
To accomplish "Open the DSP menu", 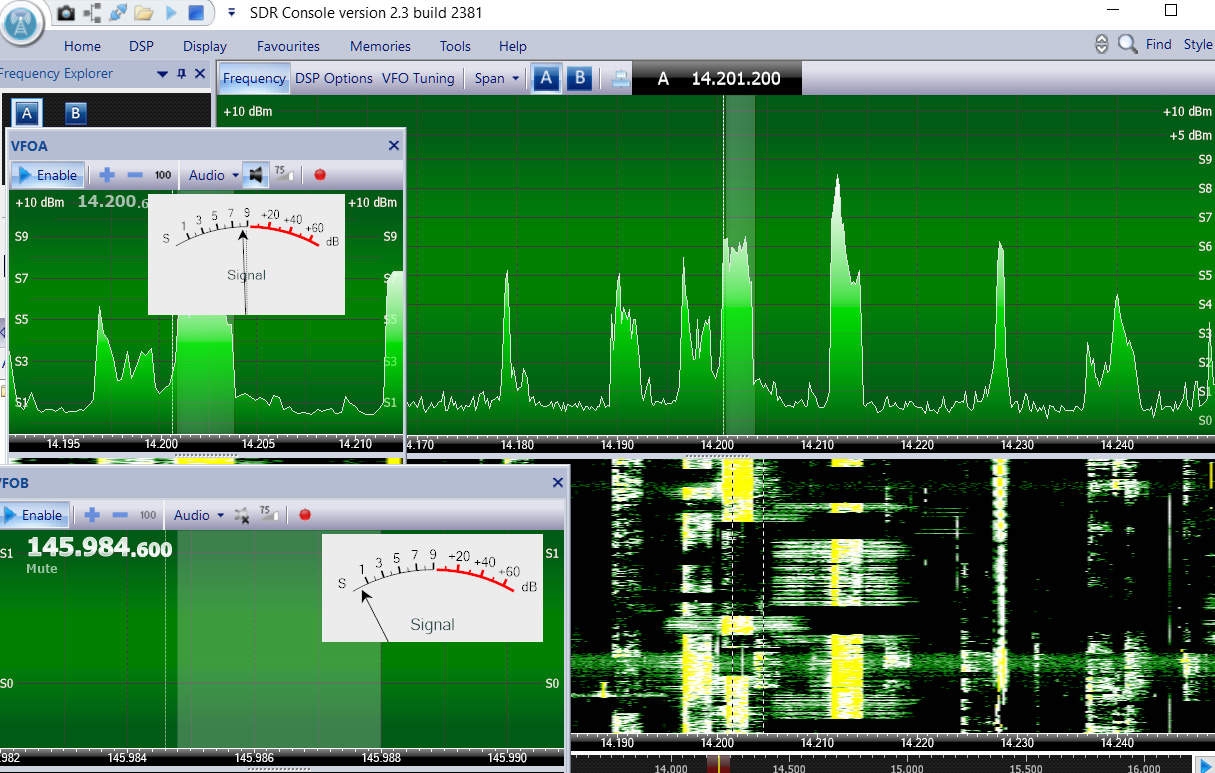I will pyautogui.click(x=141, y=46).
